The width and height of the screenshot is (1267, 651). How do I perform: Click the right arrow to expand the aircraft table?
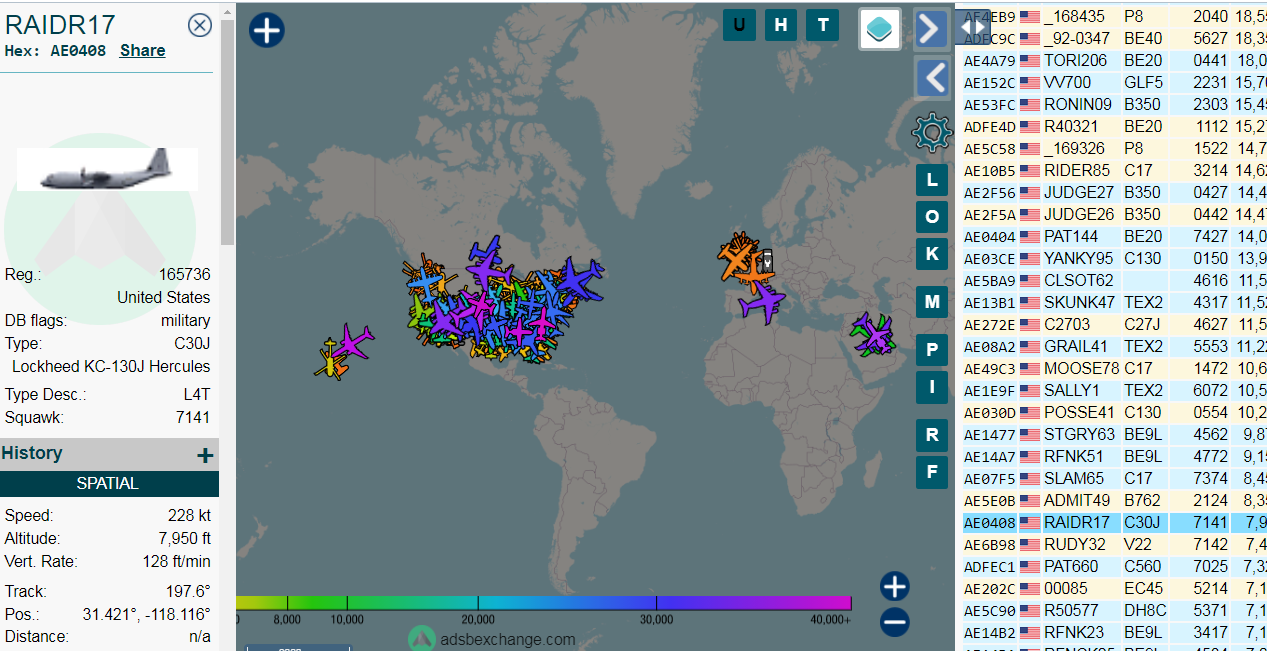pyautogui.click(x=931, y=29)
